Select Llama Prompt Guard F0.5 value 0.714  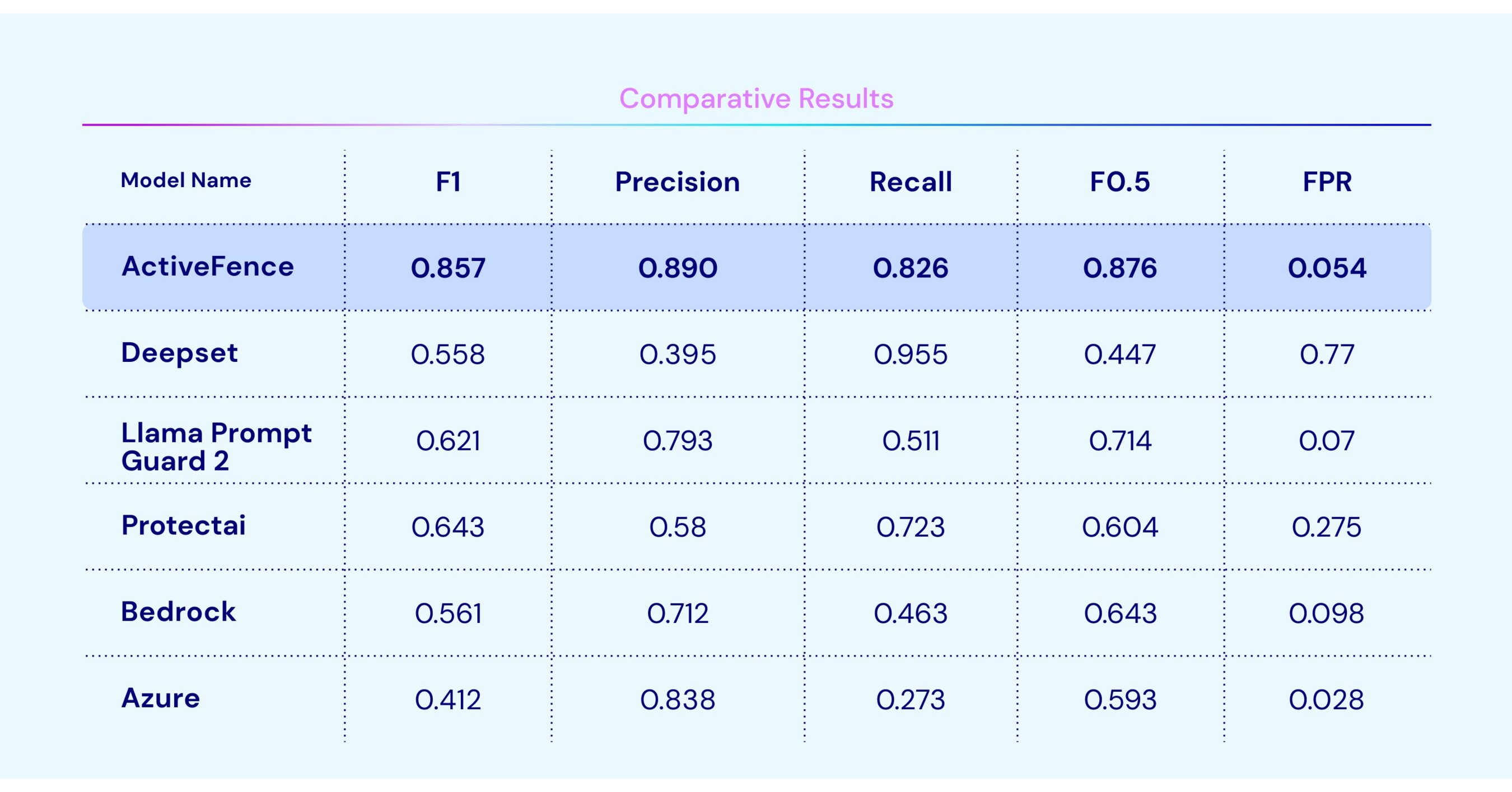pos(1120,441)
